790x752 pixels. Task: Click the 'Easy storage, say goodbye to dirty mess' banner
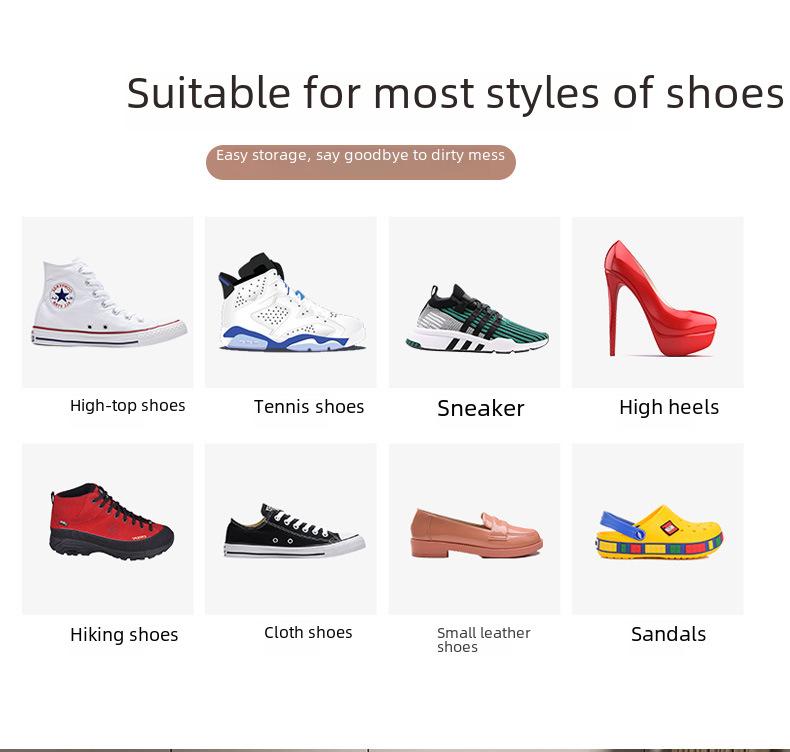click(361, 162)
